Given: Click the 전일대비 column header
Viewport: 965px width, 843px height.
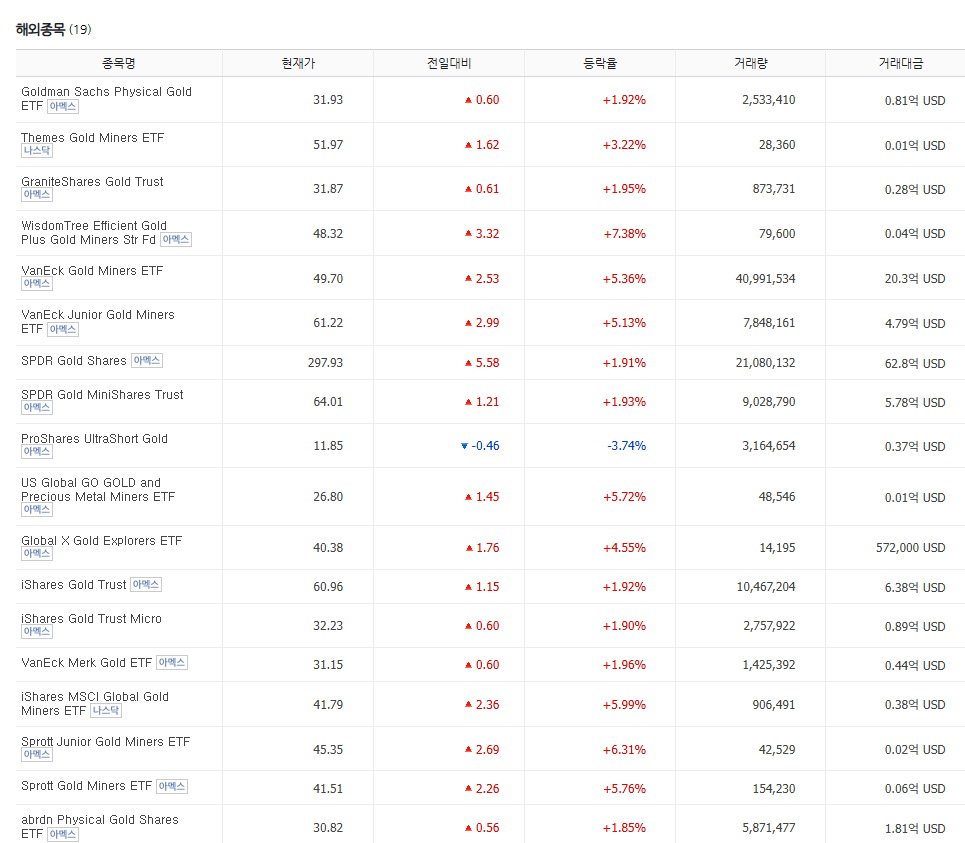Looking at the screenshot, I should pos(449,63).
